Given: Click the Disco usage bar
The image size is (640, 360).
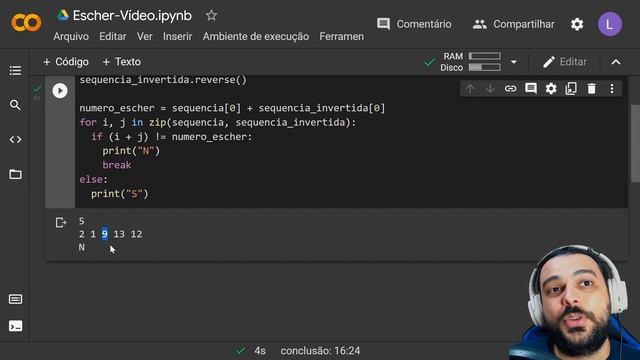Looking at the screenshot, I should pos(484,67).
